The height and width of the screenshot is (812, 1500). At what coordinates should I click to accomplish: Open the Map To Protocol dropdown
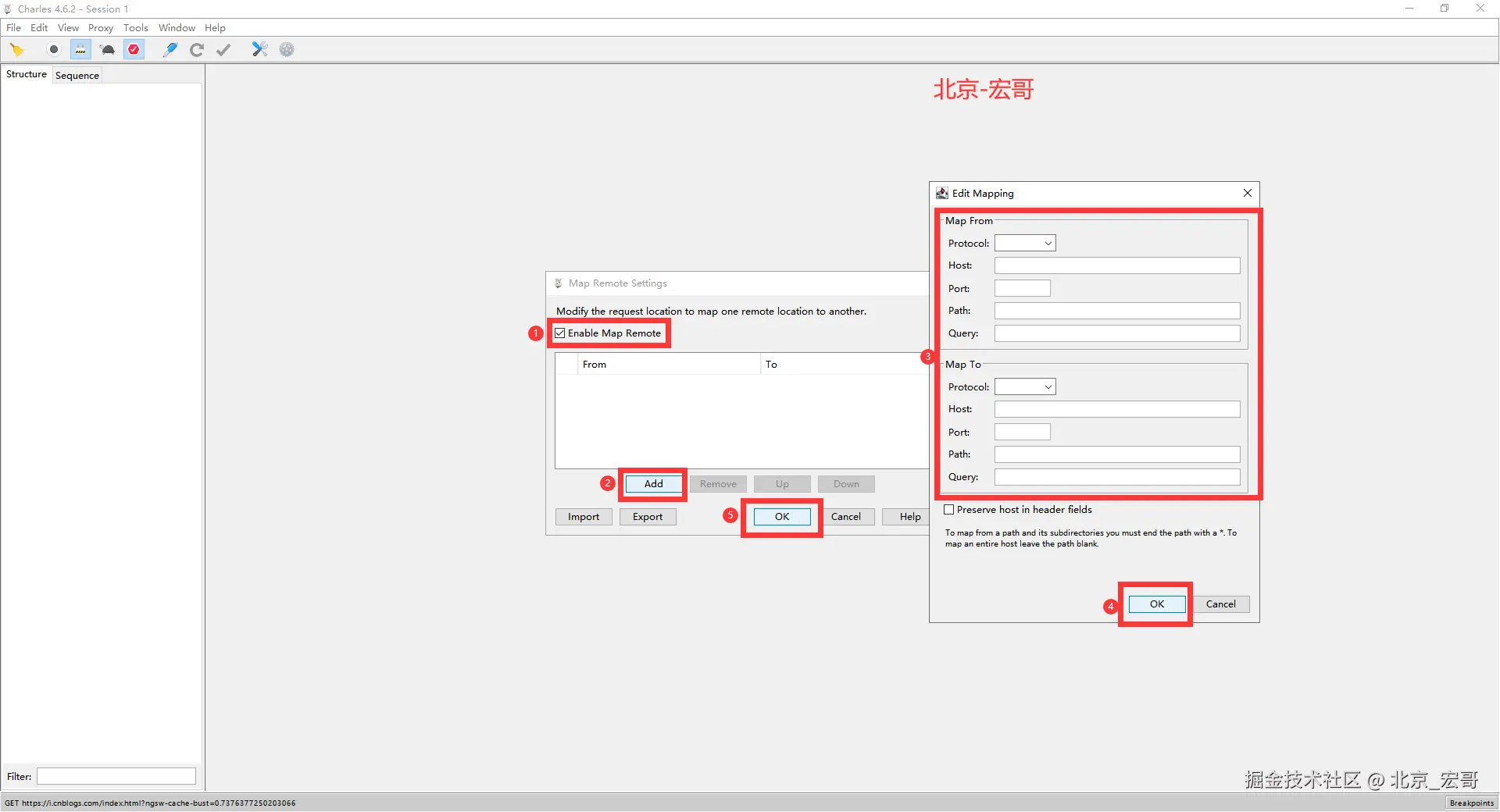coord(1025,387)
